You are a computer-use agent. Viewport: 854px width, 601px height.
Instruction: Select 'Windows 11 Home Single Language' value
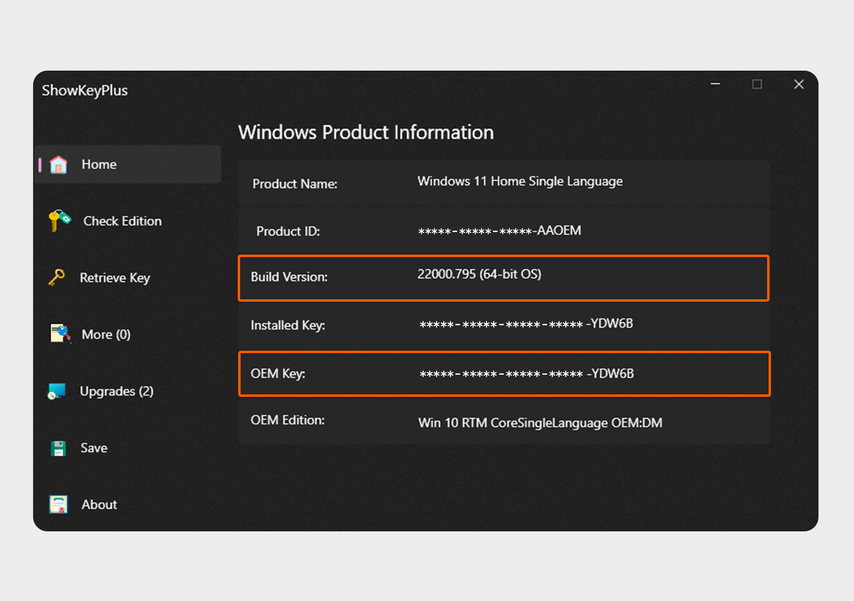coord(520,181)
